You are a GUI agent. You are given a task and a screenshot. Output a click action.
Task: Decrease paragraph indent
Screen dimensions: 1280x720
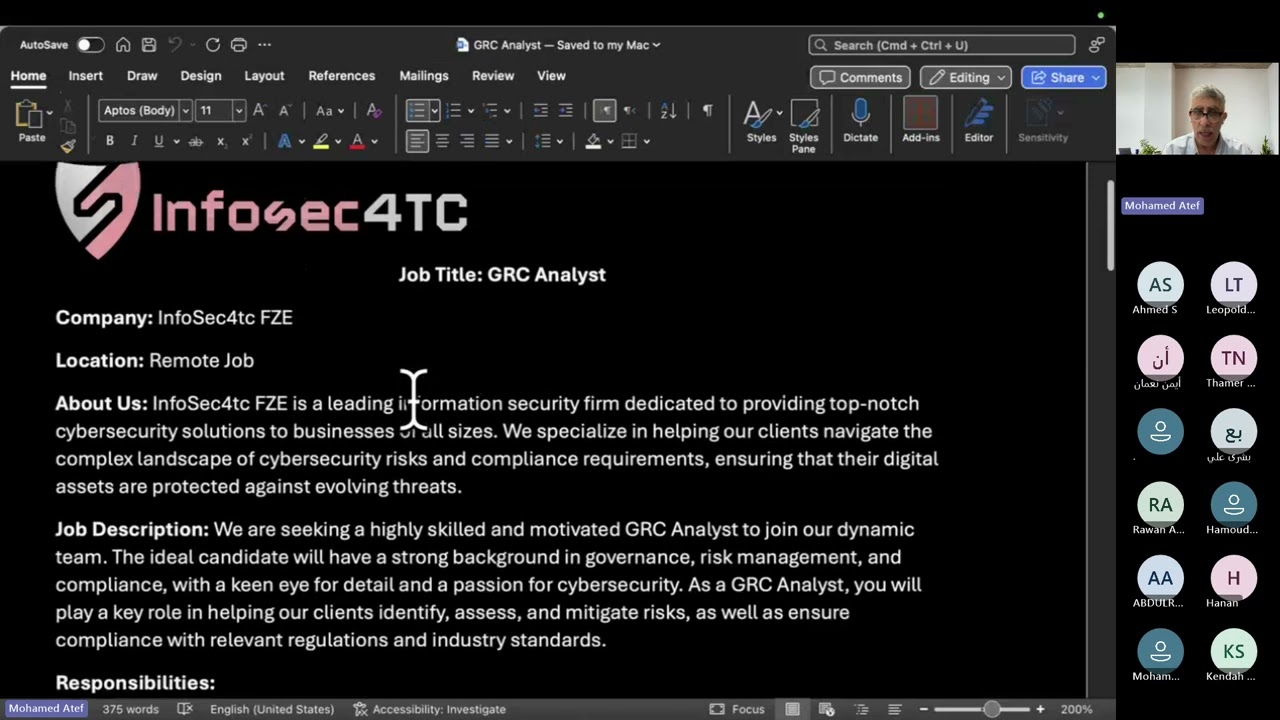(x=540, y=110)
